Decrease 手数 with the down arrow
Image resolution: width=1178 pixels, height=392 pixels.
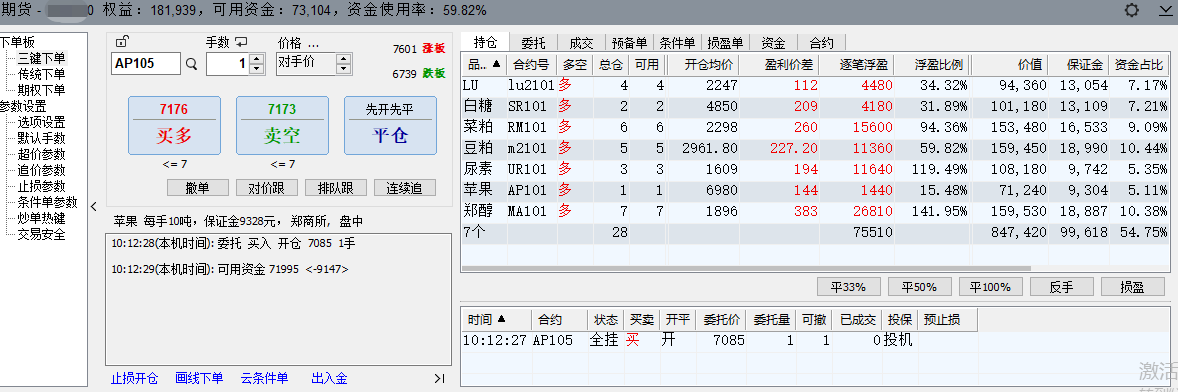point(257,69)
